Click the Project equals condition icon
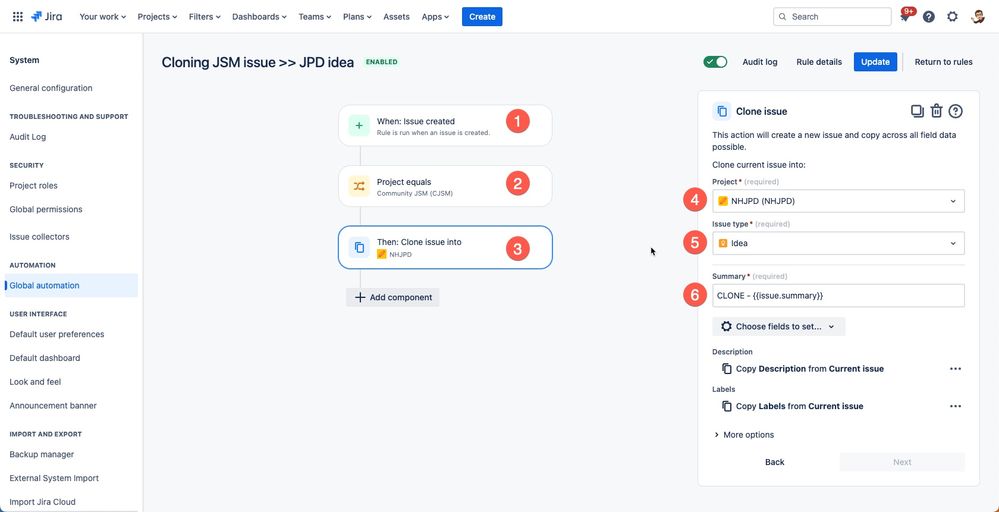999x512 pixels. coord(359,186)
